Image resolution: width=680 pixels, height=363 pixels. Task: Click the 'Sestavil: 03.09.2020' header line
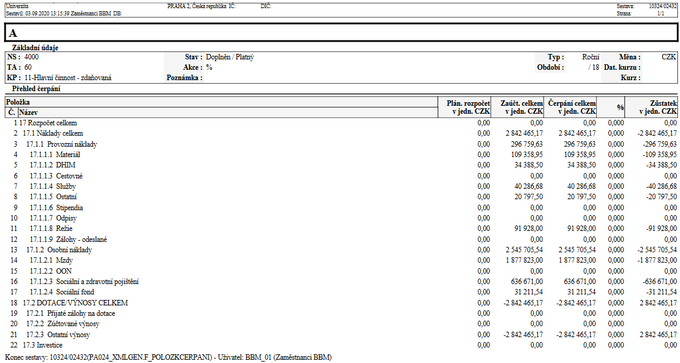coord(64,13)
